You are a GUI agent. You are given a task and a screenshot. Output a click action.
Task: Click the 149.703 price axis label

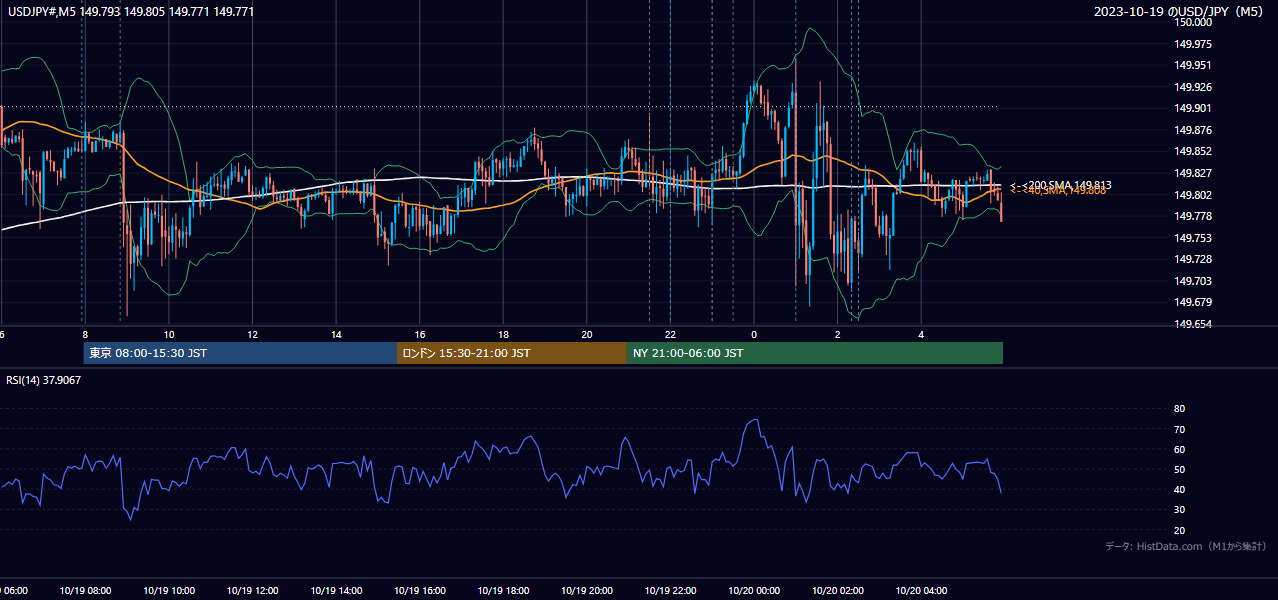click(x=1193, y=281)
